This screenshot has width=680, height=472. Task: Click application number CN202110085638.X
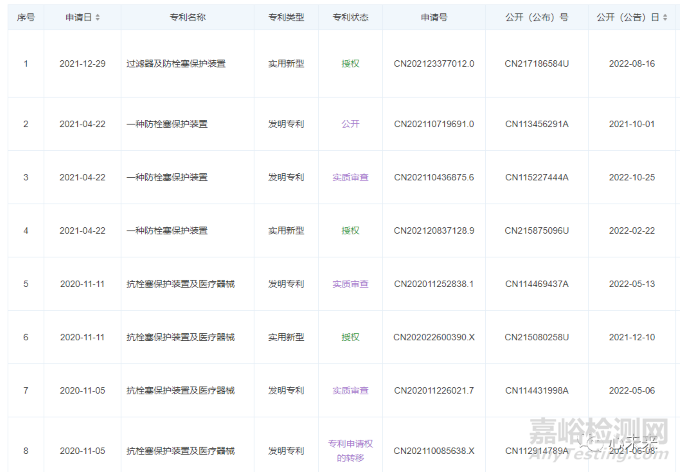[434, 451]
